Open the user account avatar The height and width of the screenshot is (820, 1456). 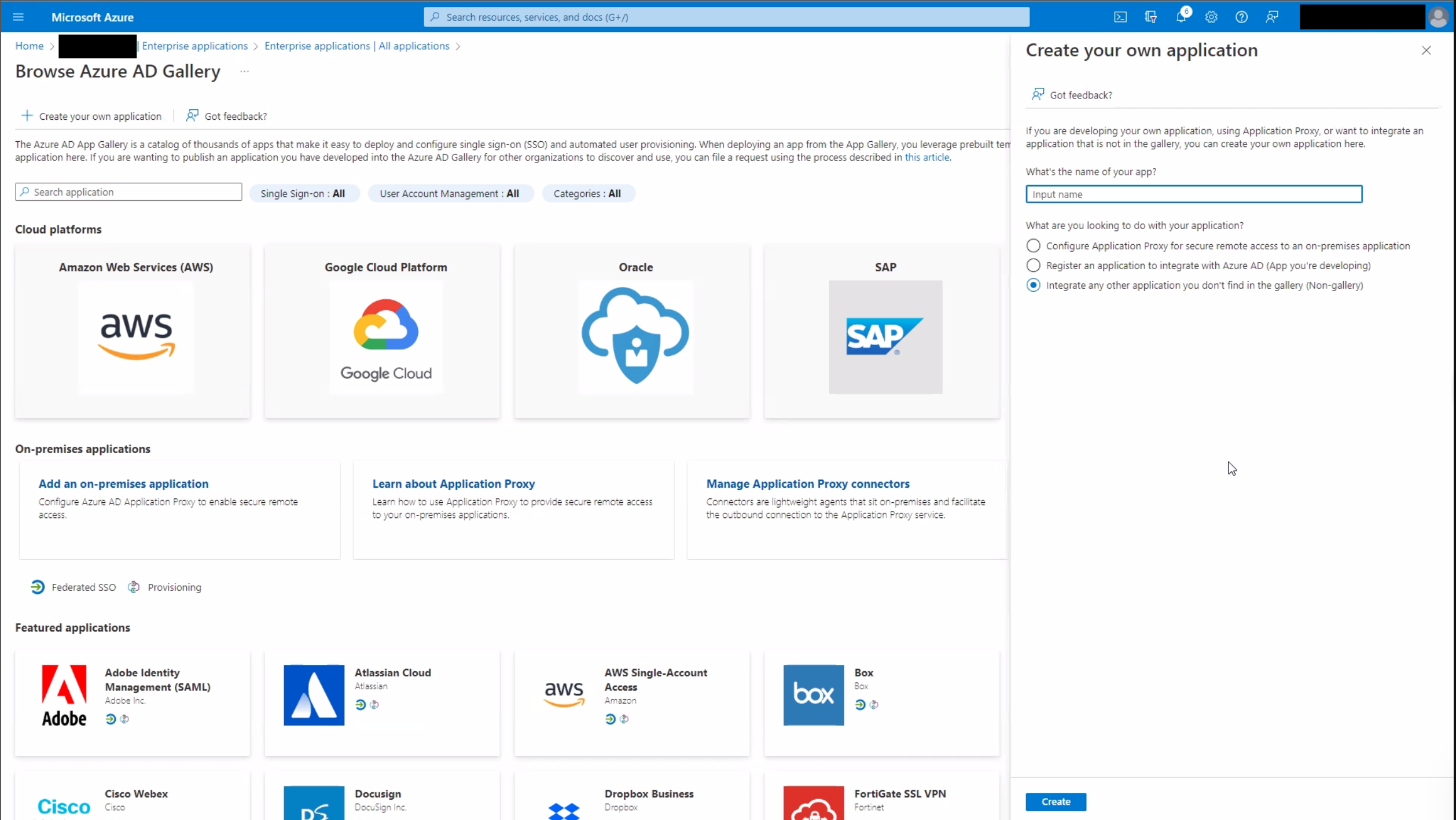(1437, 17)
